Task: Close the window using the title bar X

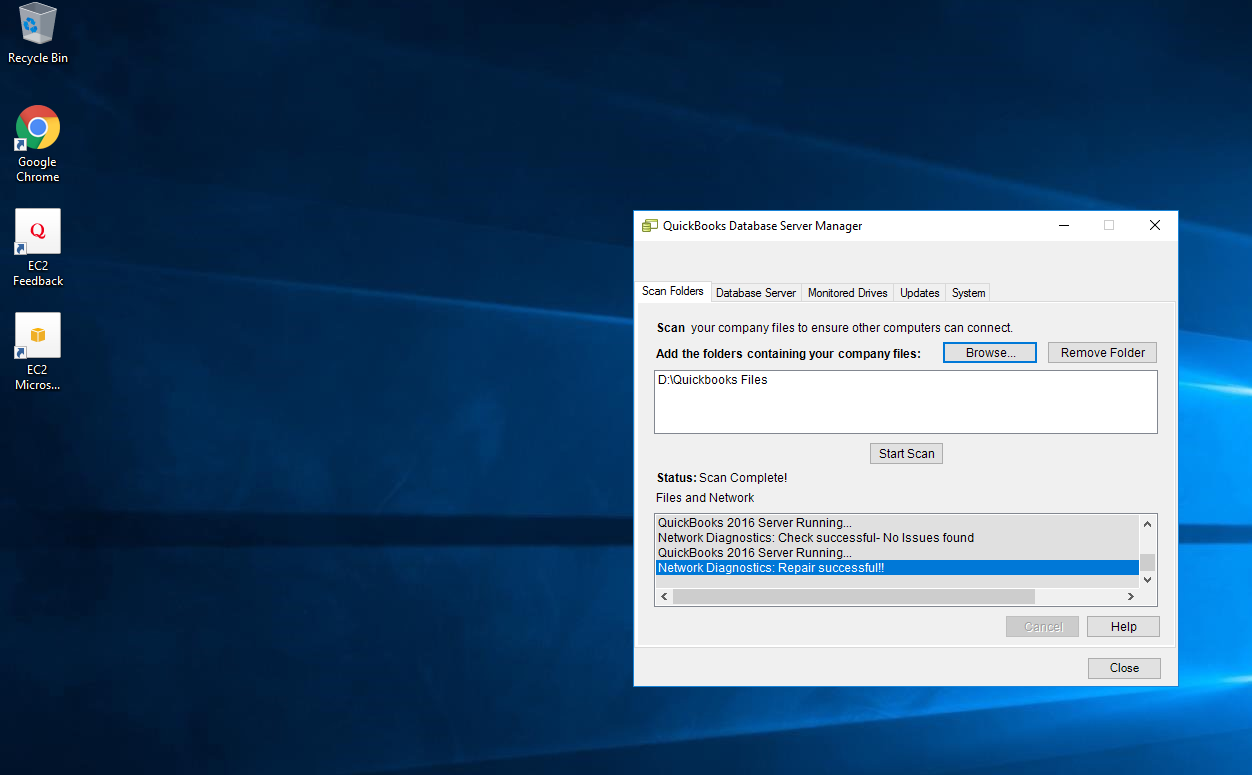Action: (1155, 226)
